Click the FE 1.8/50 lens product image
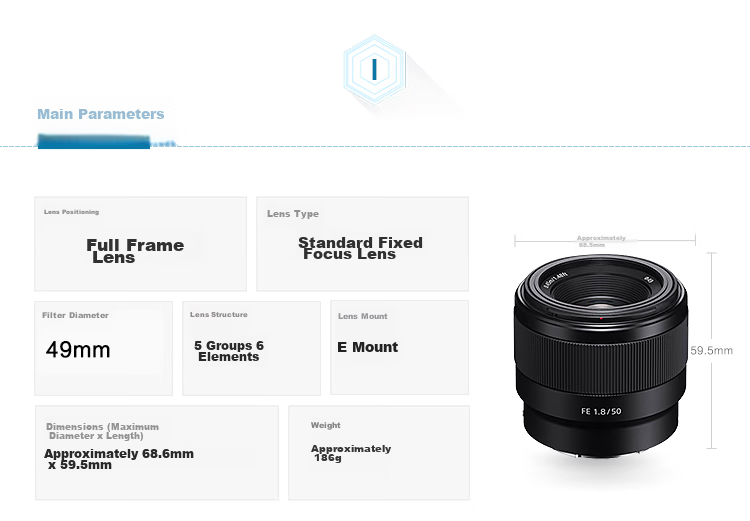750x521 pixels. 601,356
